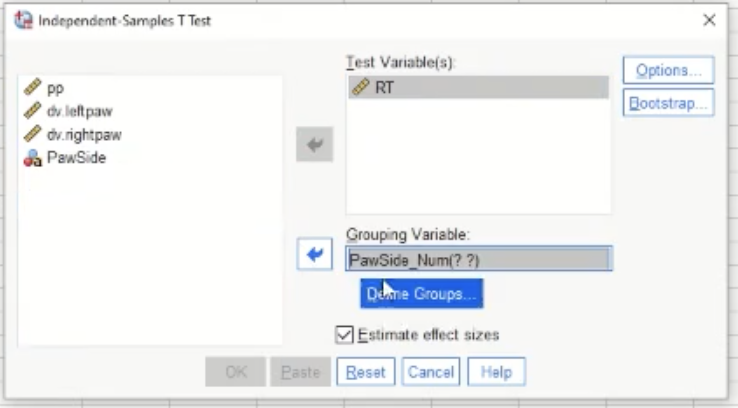Click the Grouping Variable field PawSide_Num
The height and width of the screenshot is (408, 738).
[x=478, y=259]
